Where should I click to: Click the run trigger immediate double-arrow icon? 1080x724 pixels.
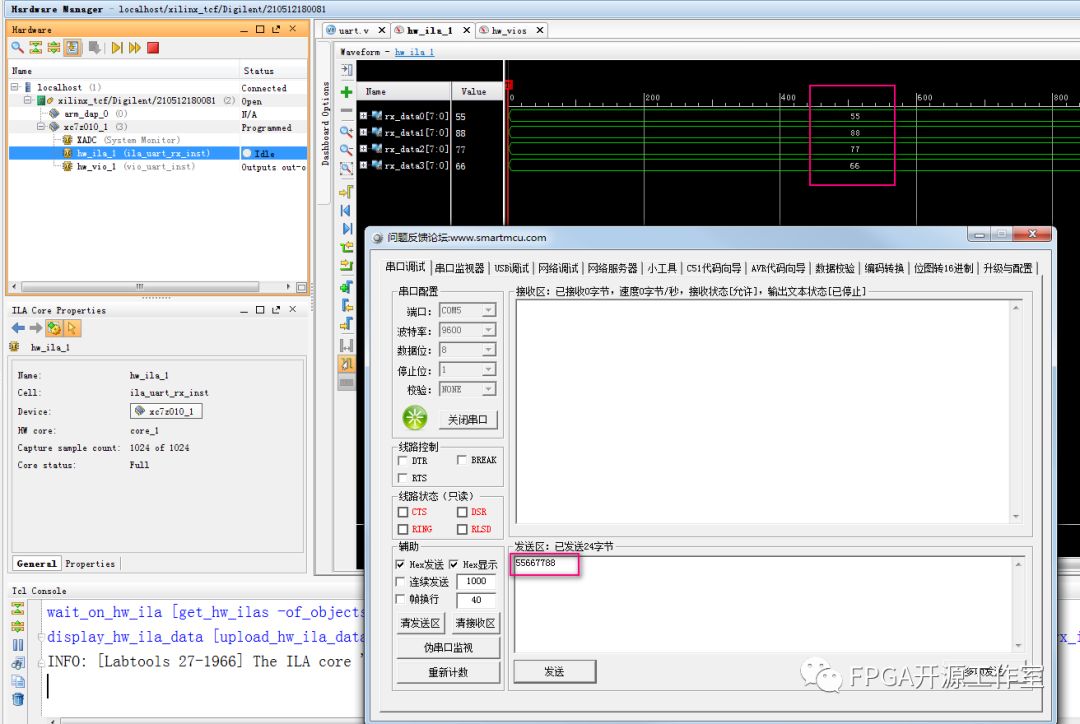pyautogui.click(x=134, y=48)
